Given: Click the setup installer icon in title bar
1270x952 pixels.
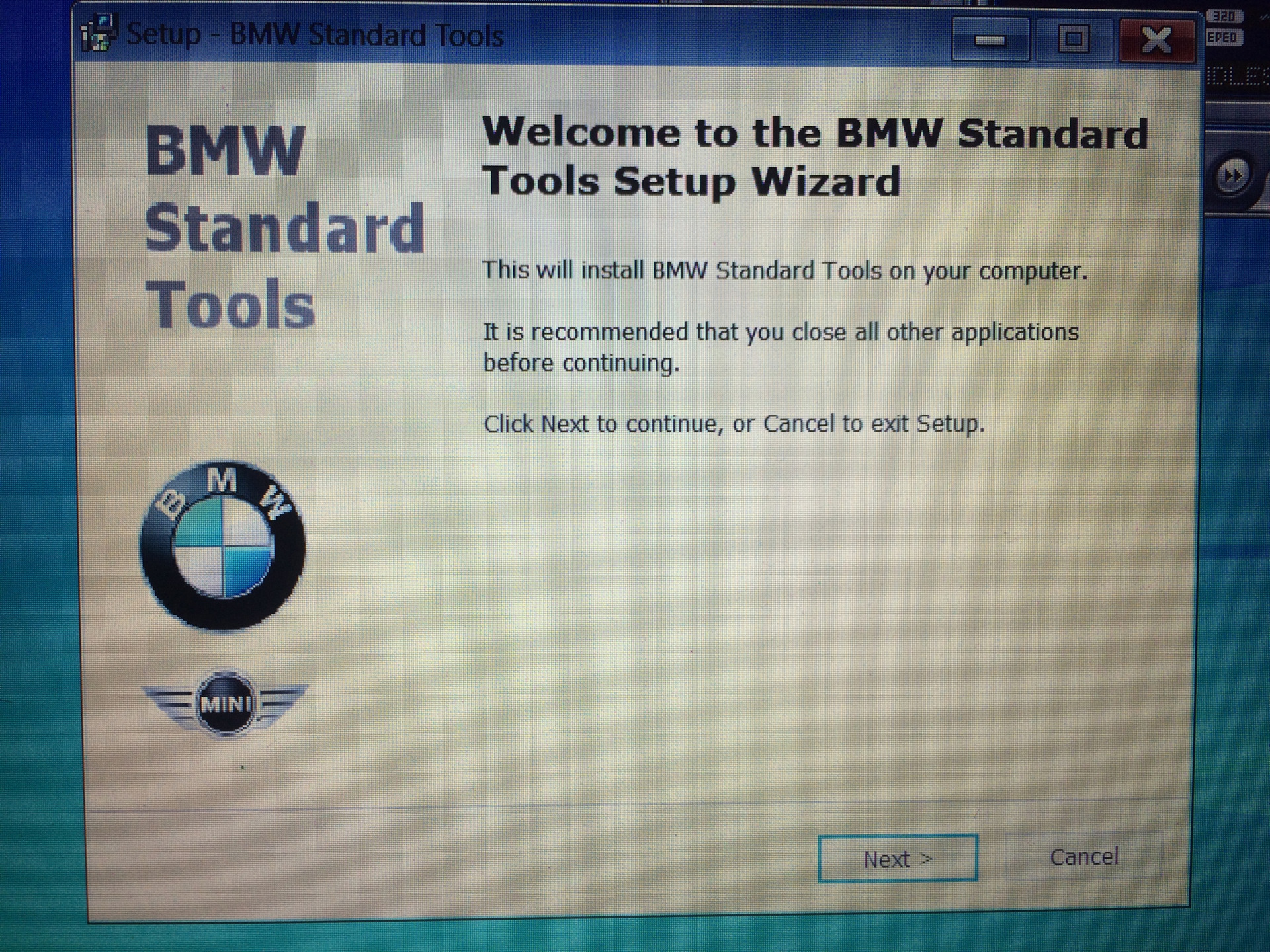Looking at the screenshot, I should pyautogui.click(x=99, y=33).
